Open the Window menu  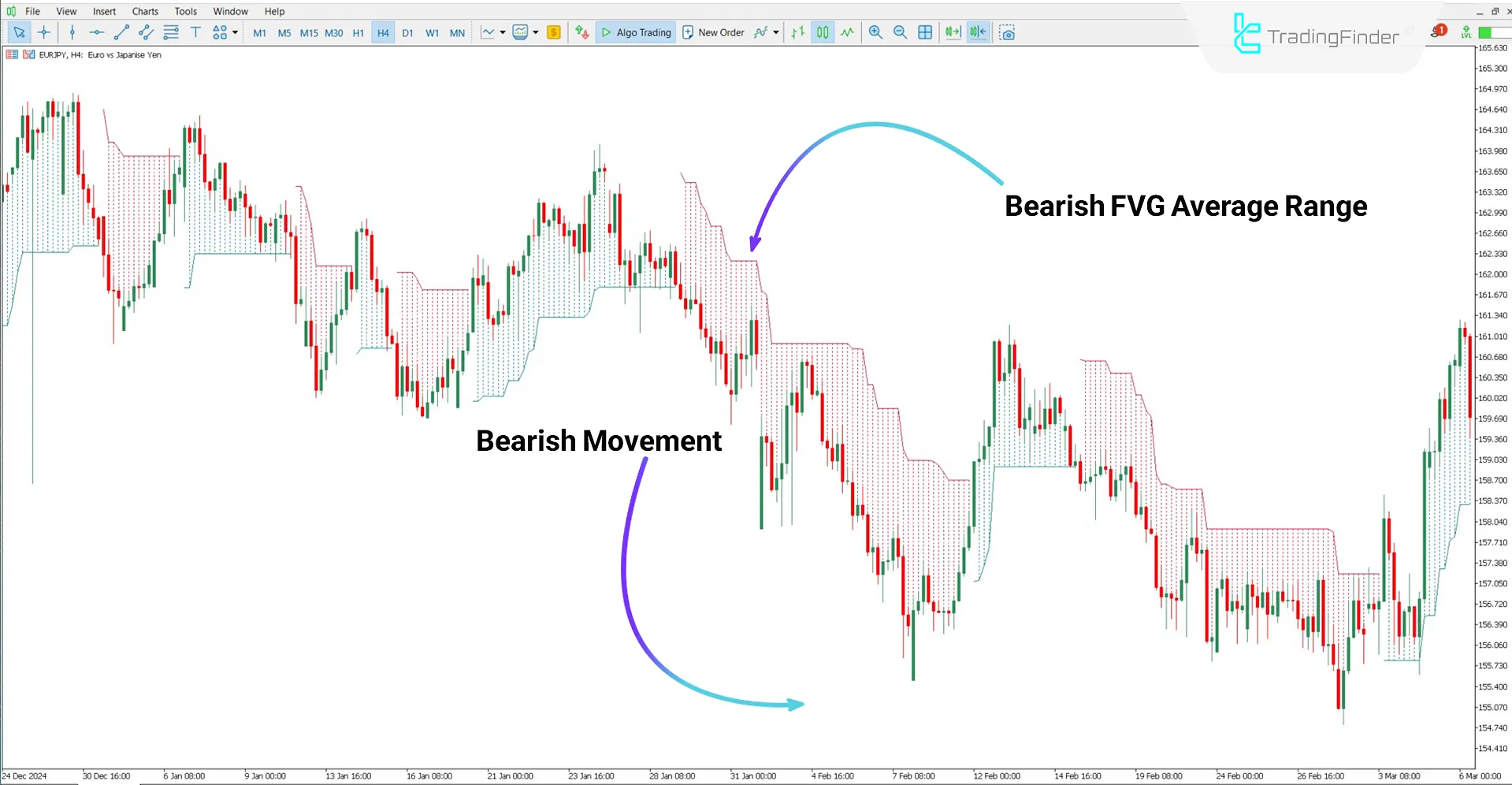230,11
